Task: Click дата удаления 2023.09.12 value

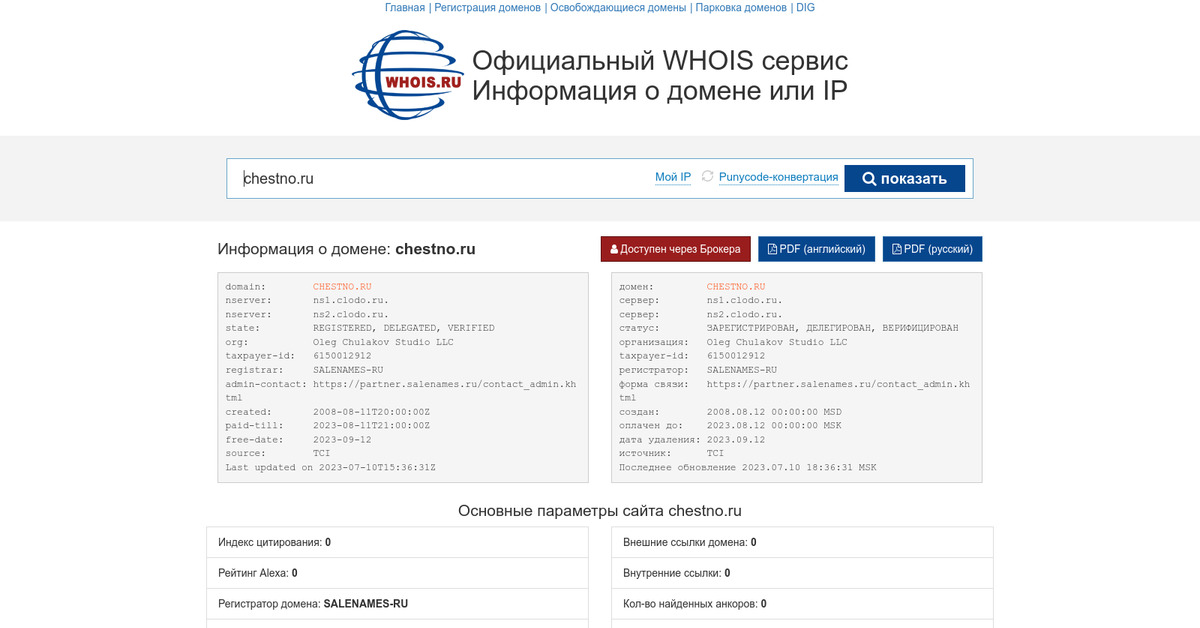Action: click(x=736, y=439)
